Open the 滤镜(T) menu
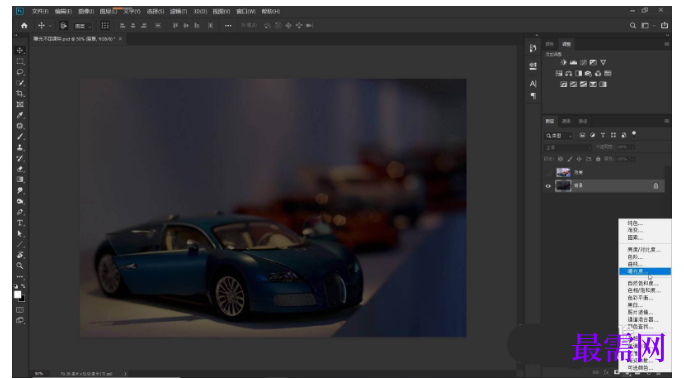The image size is (684, 379). [x=178, y=11]
